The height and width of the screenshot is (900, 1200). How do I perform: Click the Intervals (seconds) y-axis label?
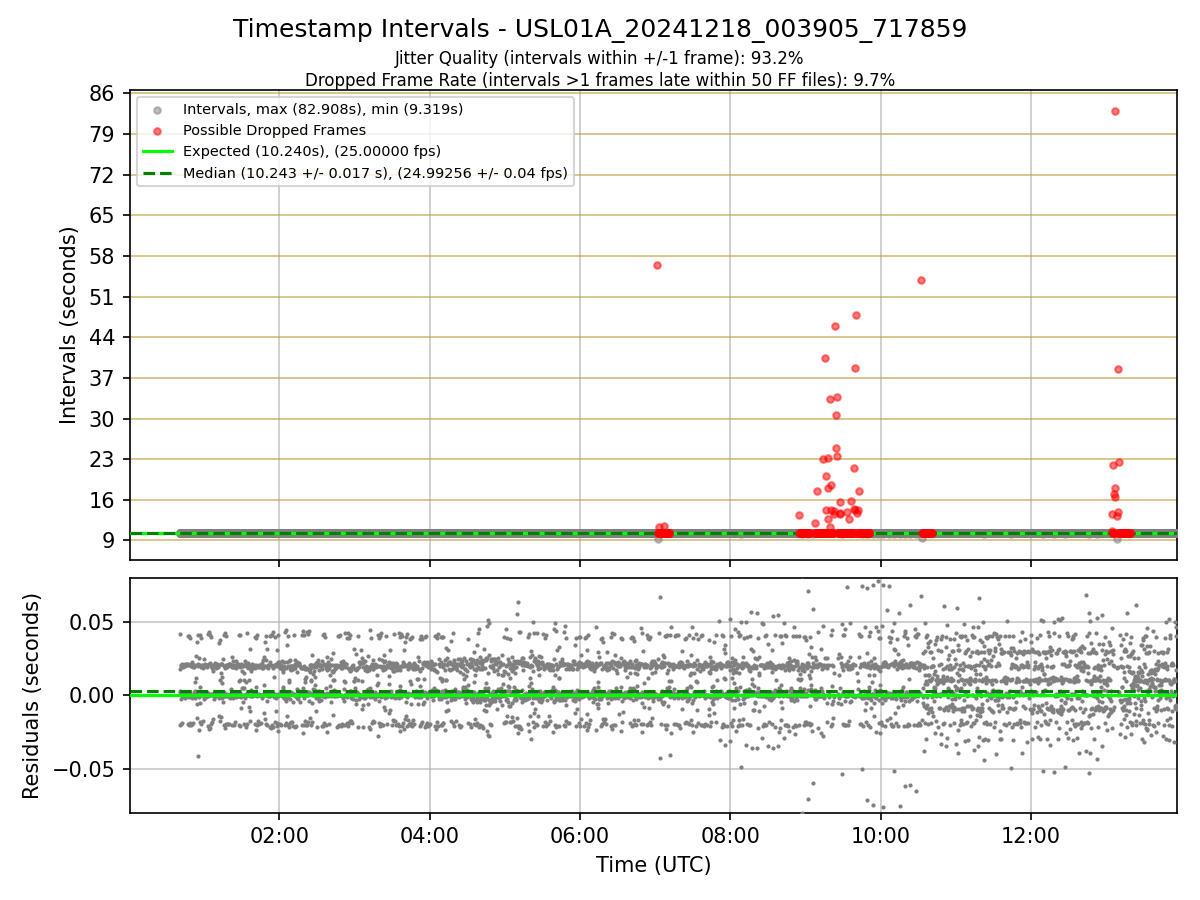point(68,325)
